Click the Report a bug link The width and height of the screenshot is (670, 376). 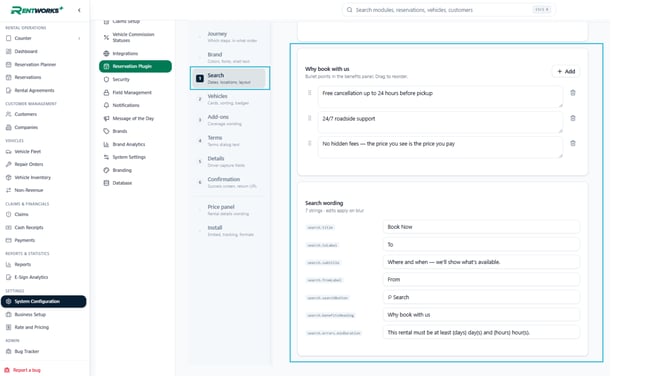pos(22,370)
